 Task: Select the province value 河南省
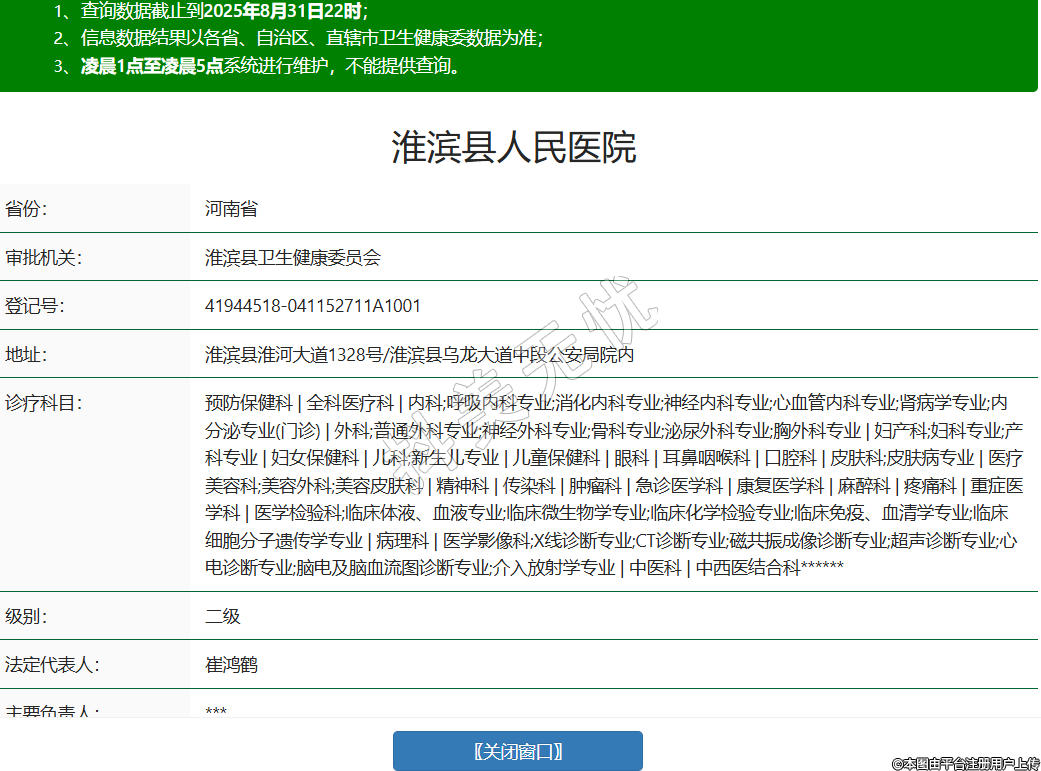pos(231,209)
